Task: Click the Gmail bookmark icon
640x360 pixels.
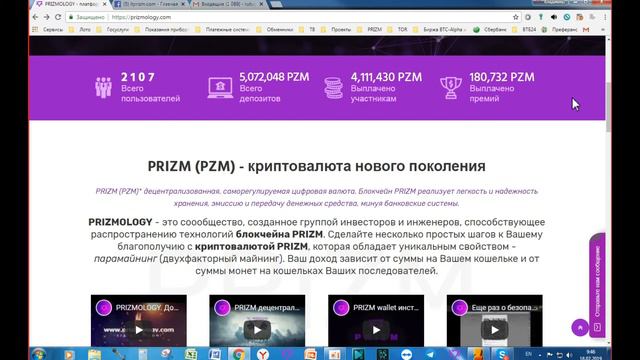Action: pyautogui.click(x=586, y=29)
